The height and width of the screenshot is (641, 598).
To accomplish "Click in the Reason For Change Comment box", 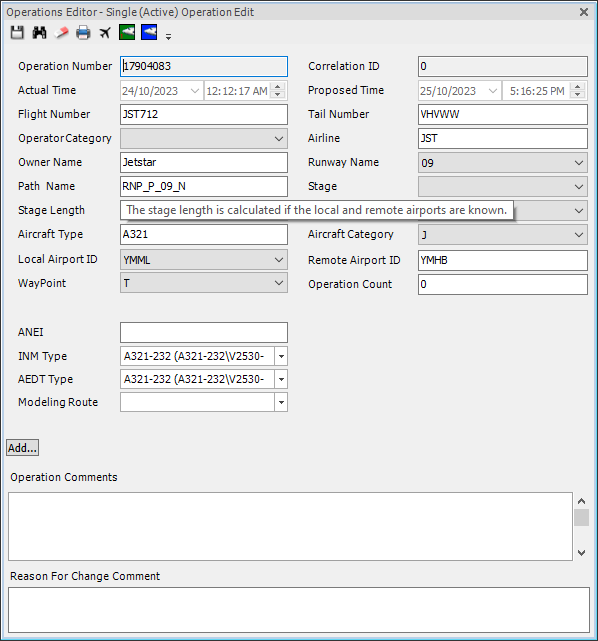I will pyautogui.click(x=299, y=610).
